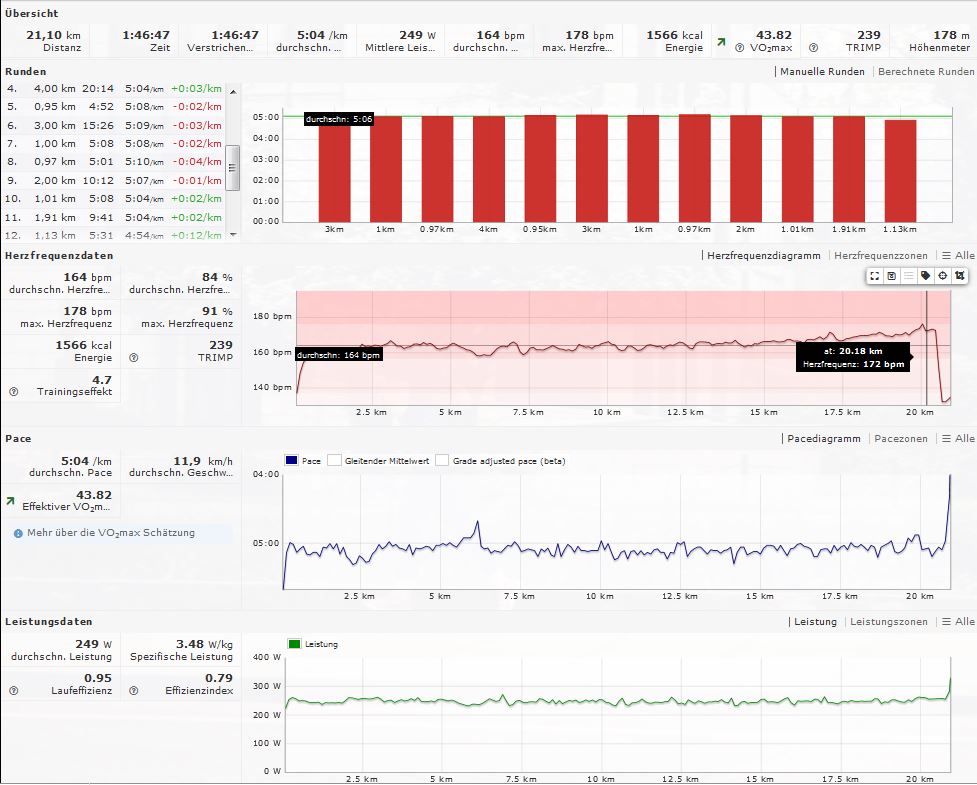Click the tag icon in heart rate chart toolbar

pyautogui.click(x=926, y=276)
